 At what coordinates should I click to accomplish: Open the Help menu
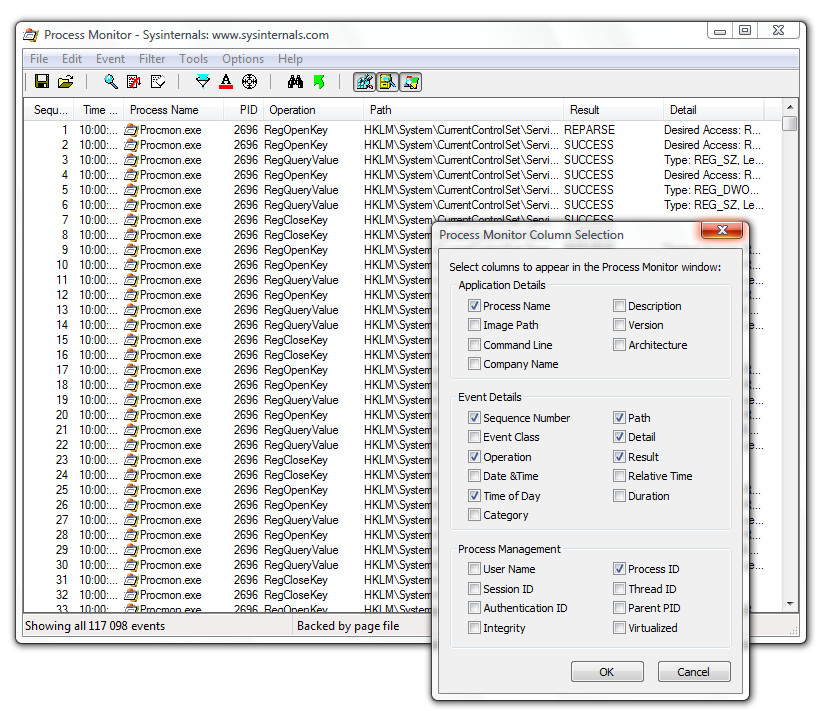[290, 59]
